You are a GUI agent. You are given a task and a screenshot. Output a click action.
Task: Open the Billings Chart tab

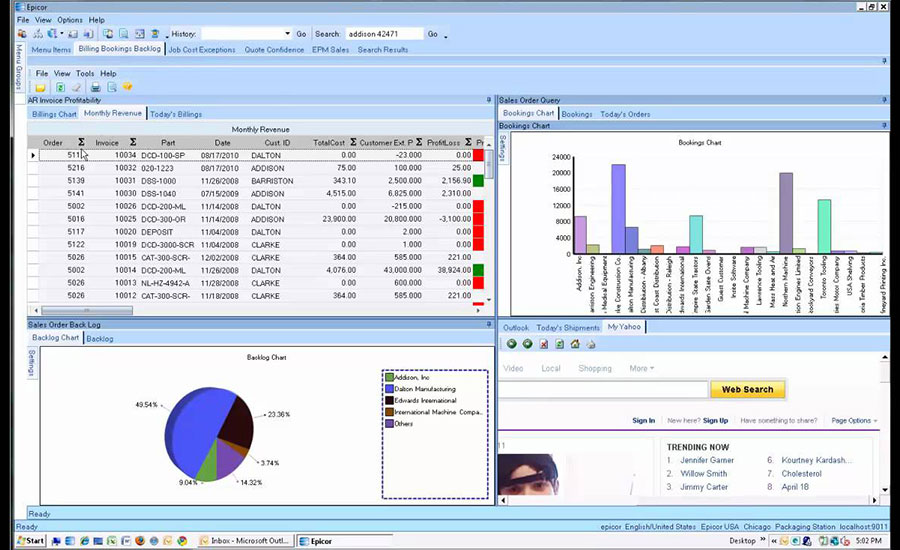tap(54, 114)
